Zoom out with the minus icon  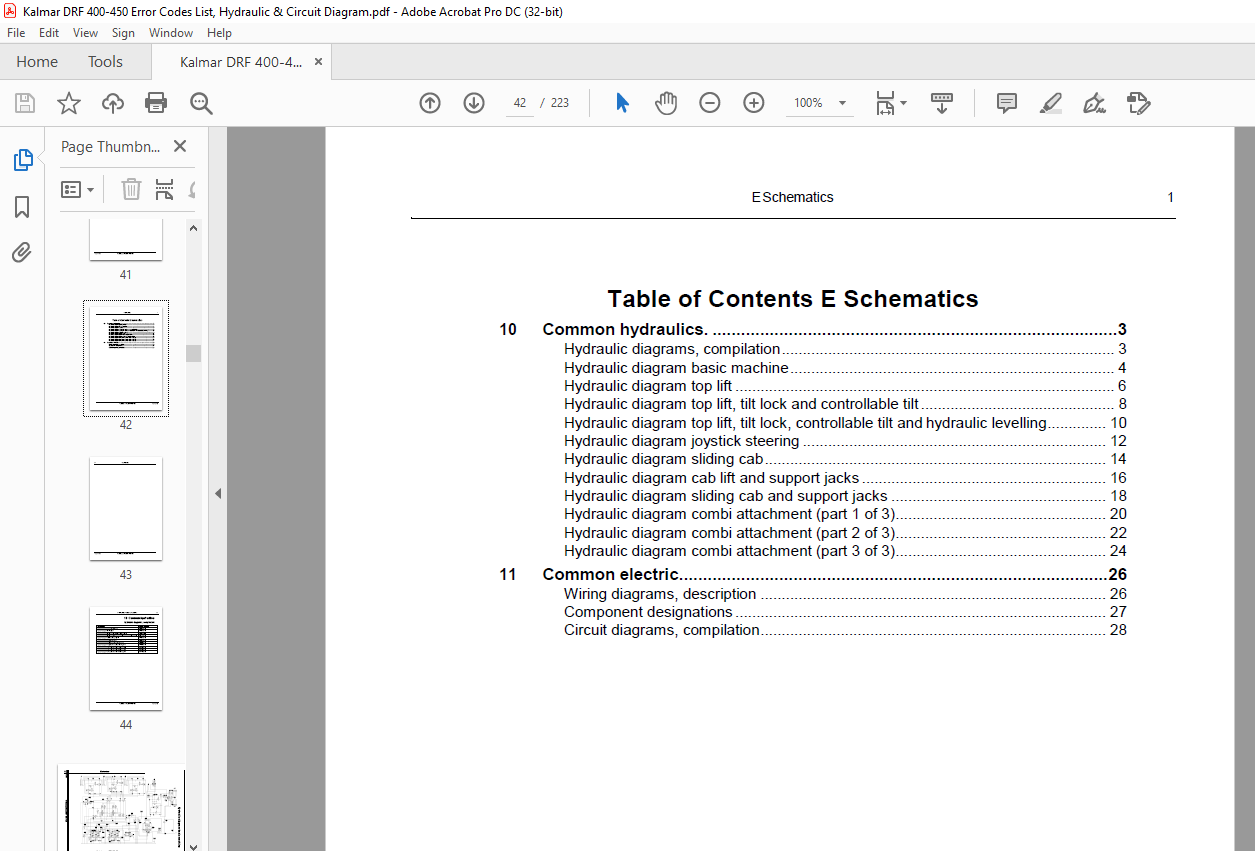(x=710, y=103)
